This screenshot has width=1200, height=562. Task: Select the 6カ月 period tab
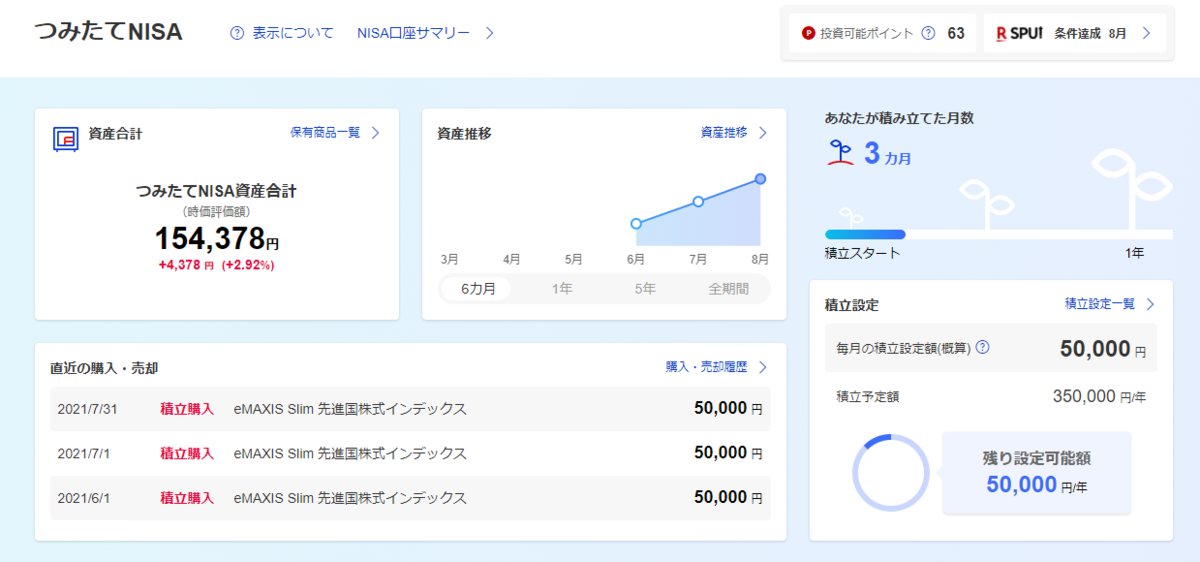pos(477,289)
